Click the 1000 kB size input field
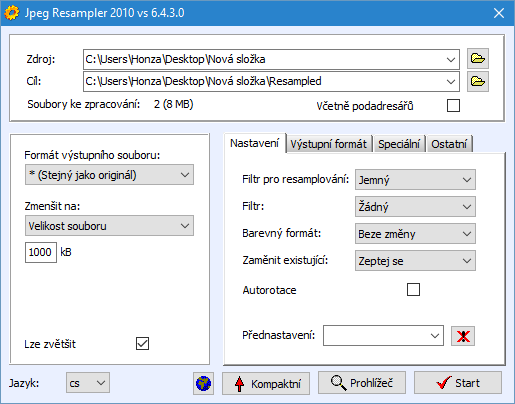The height and width of the screenshot is (404, 515). 41,252
